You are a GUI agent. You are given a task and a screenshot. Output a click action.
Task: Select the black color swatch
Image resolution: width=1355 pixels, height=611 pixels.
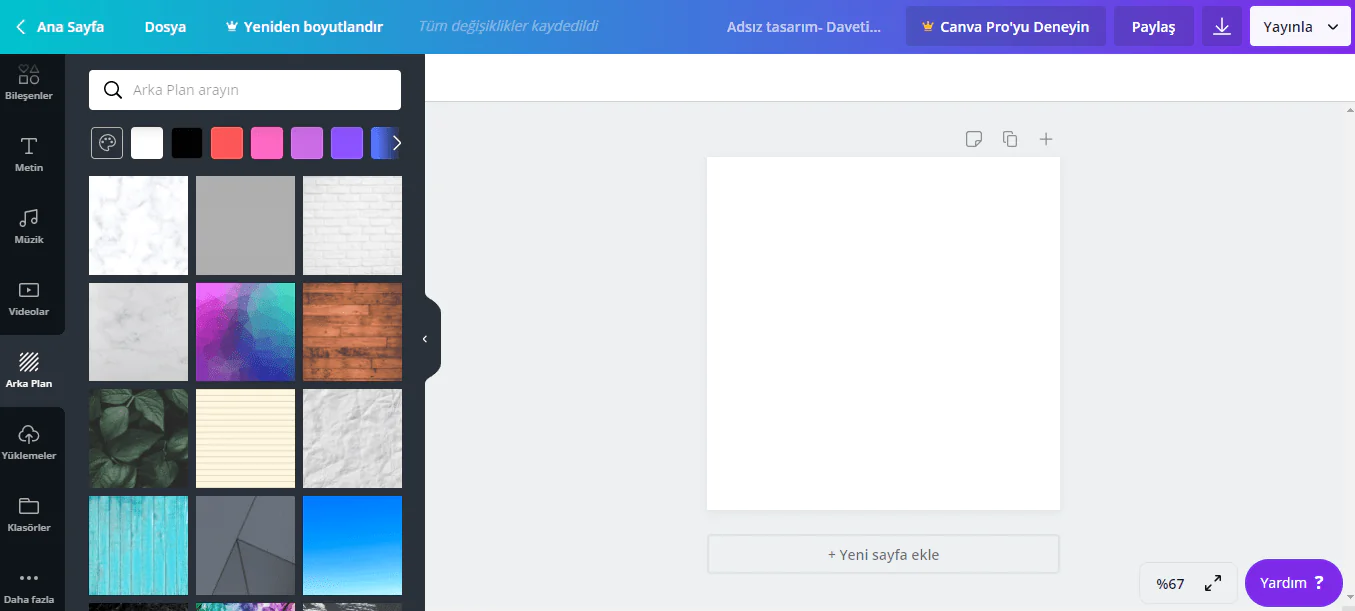click(x=187, y=143)
